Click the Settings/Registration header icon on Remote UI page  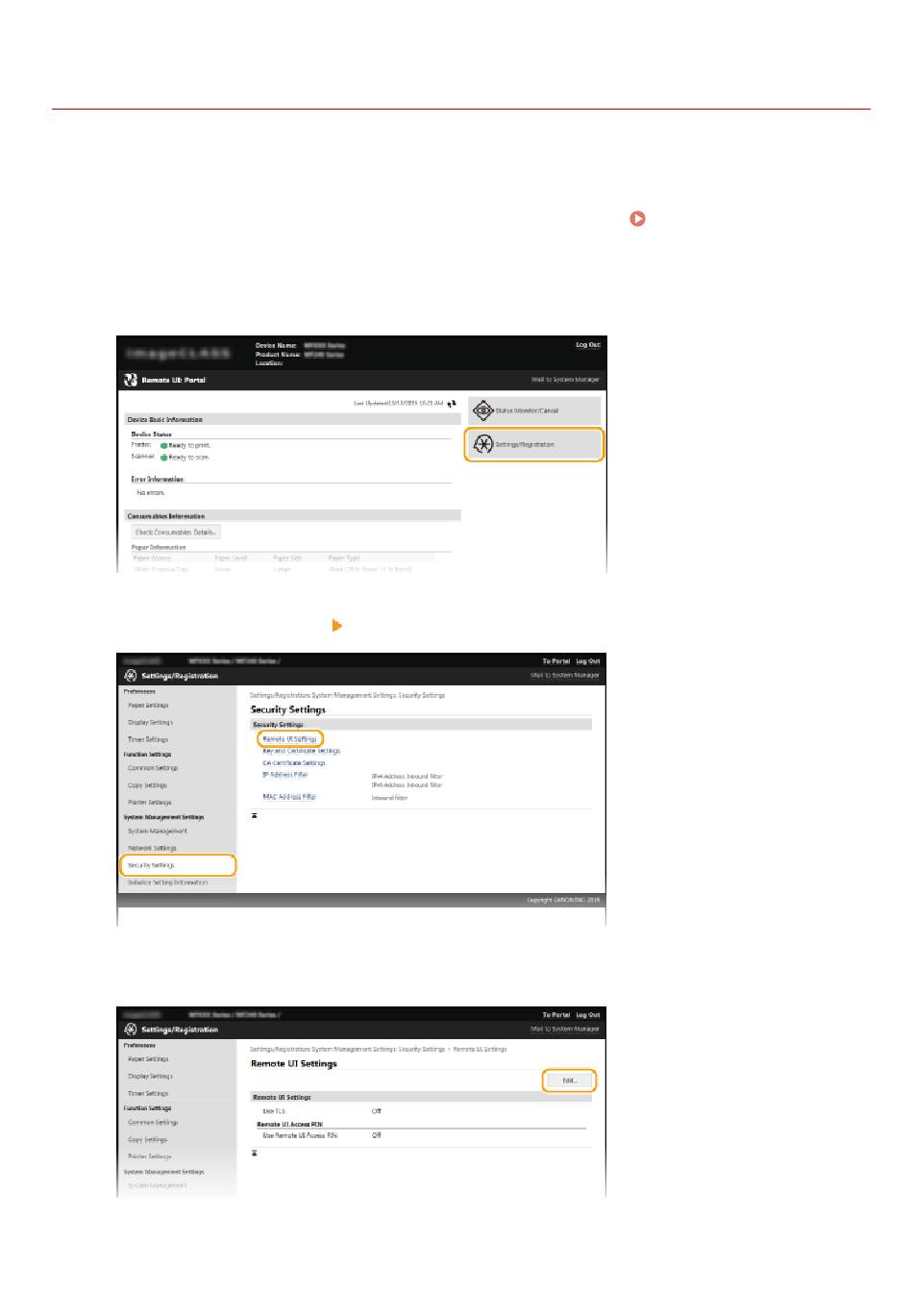click(x=131, y=1030)
